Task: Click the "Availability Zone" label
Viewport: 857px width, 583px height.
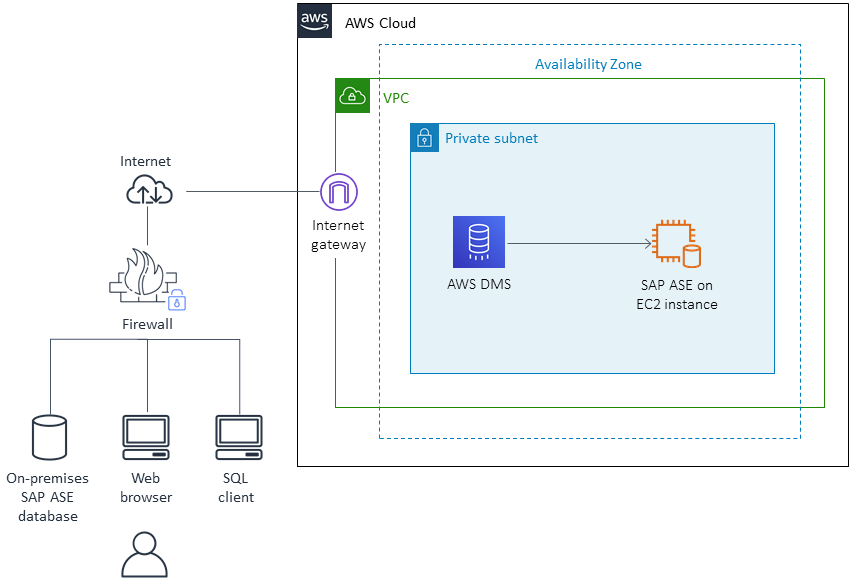Action: 588,64
